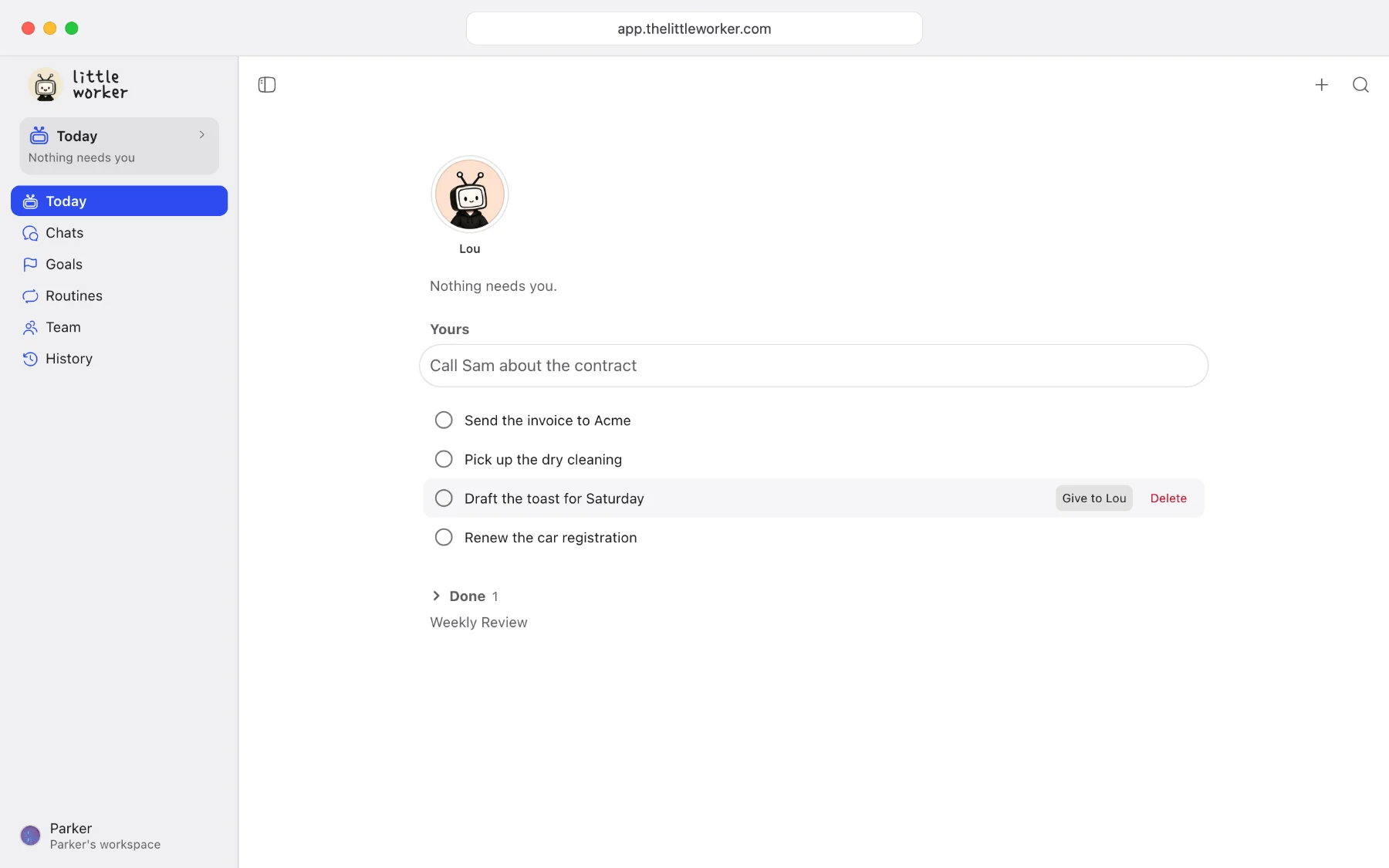
Task: Select the 'Pick up the dry cleaning' text
Action: pos(543,460)
